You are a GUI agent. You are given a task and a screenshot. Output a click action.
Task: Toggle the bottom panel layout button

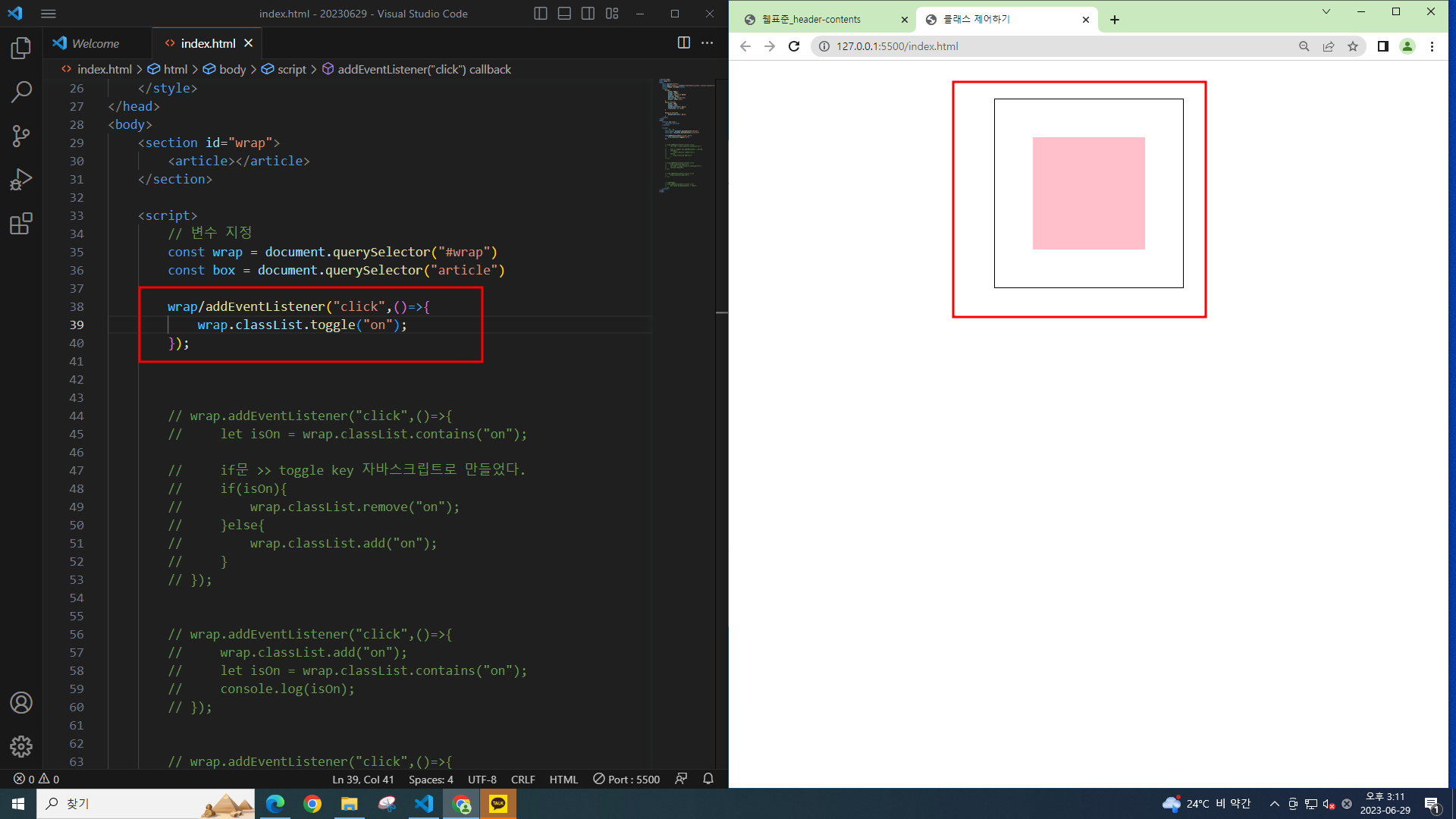[564, 14]
